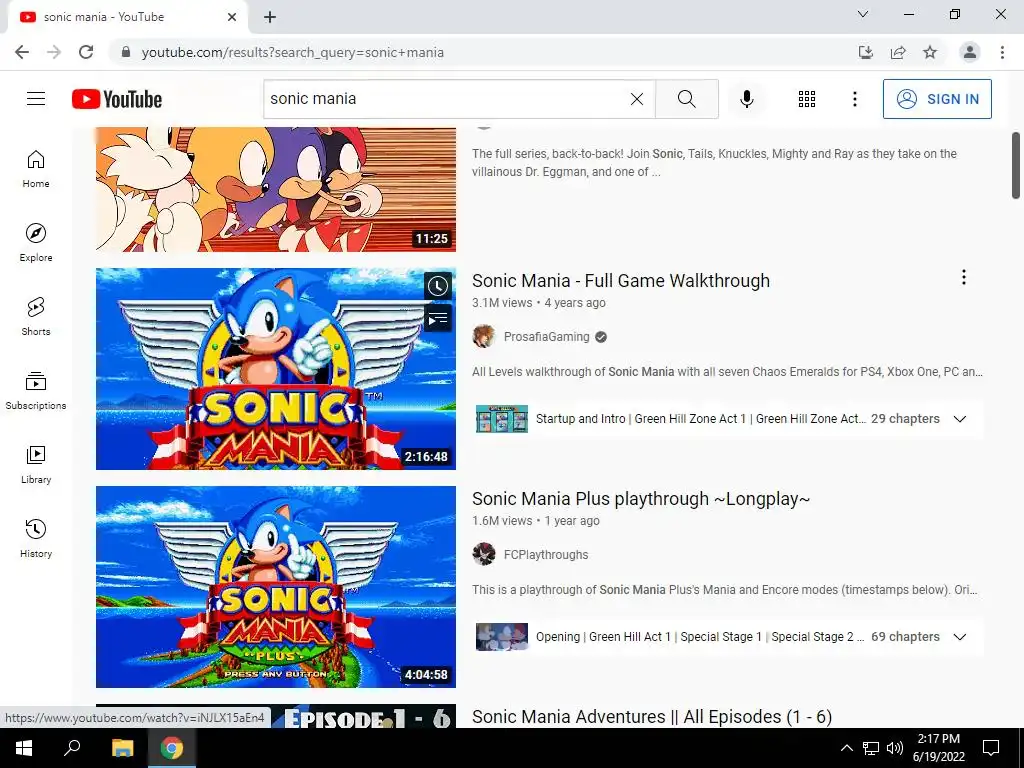Screen dimensions: 1024x768
Task: Click the Chrome taskbar icon
Action: pos(172,748)
